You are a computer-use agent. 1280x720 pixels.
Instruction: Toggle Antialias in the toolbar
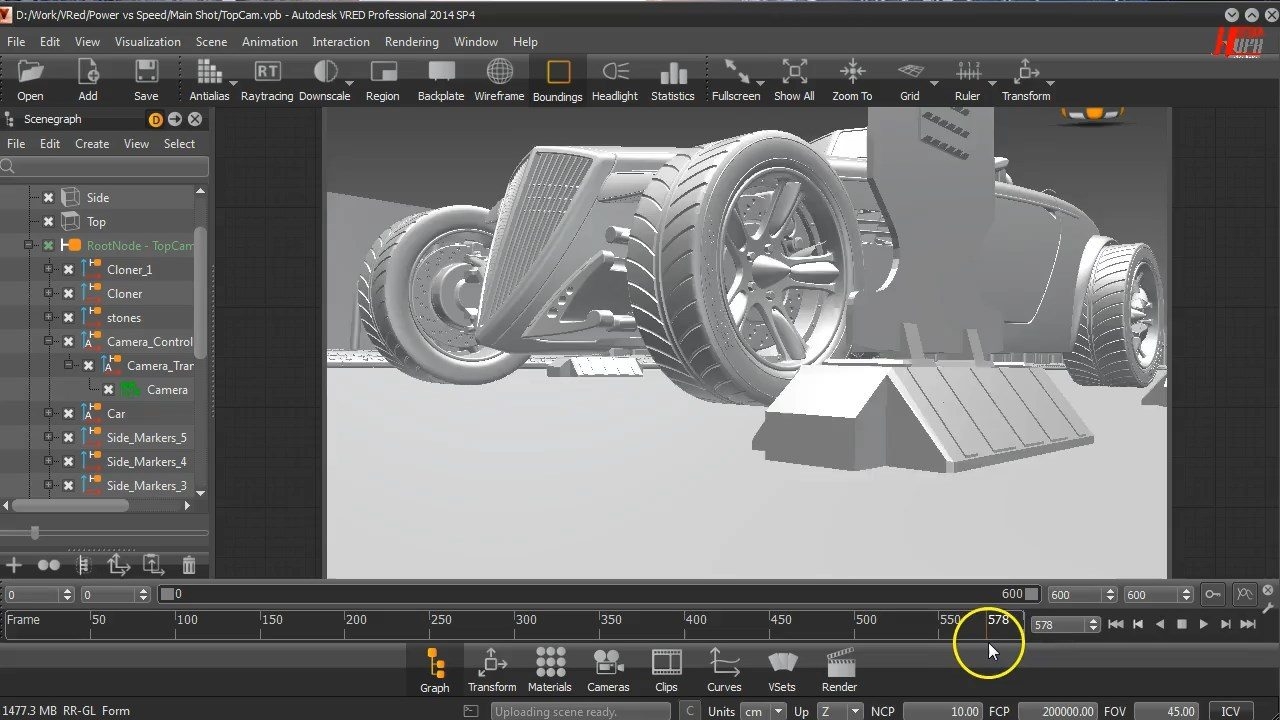pyautogui.click(x=209, y=72)
